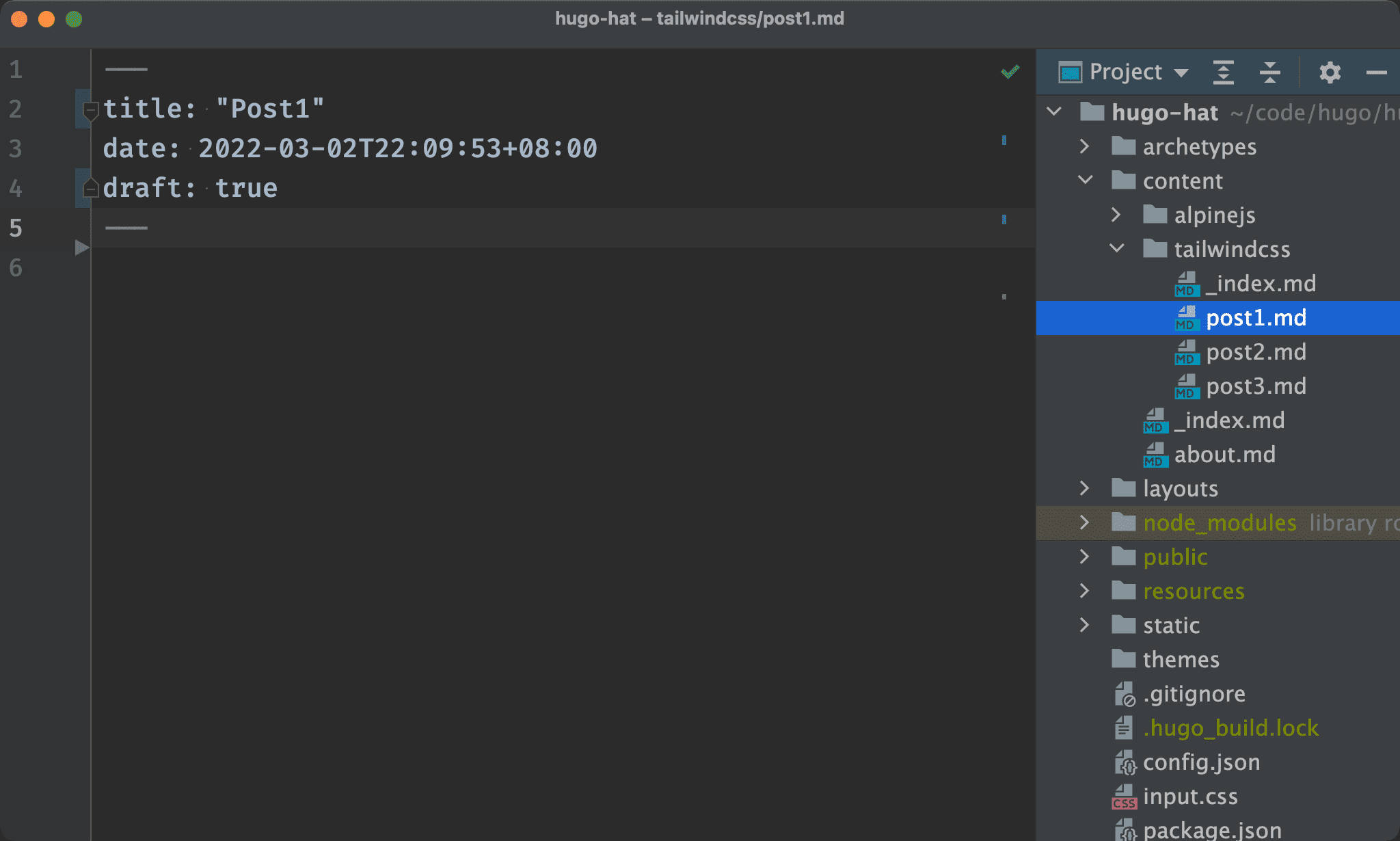This screenshot has height=841, width=1400.
Task: Click the markdown file icon for _index.md in tailwindcss
Action: click(1184, 283)
